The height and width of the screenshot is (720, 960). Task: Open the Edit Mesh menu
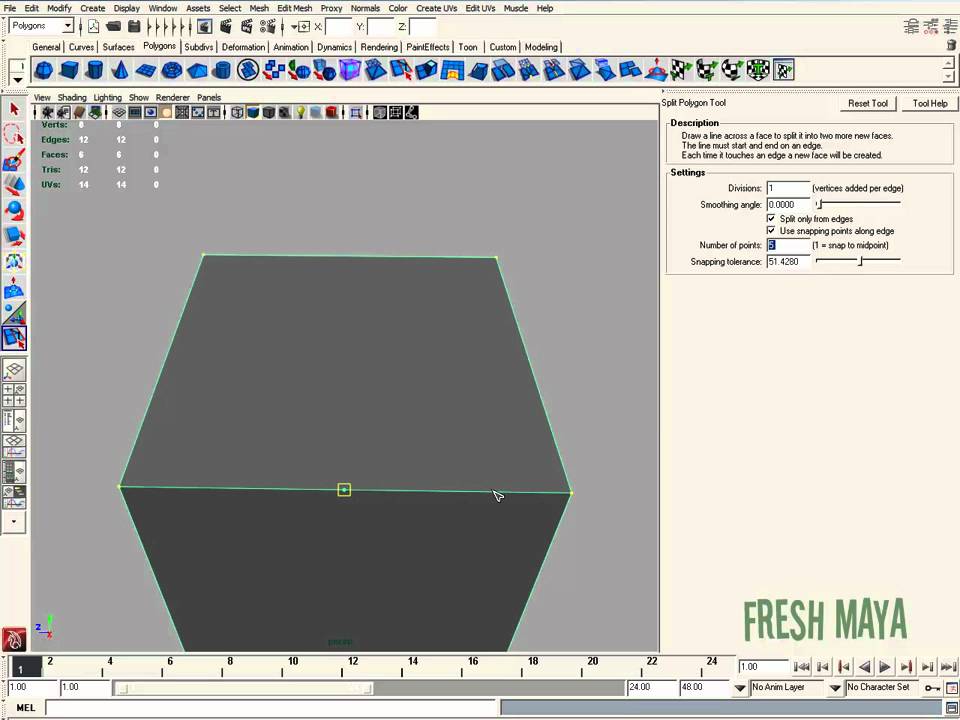click(294, 8)
